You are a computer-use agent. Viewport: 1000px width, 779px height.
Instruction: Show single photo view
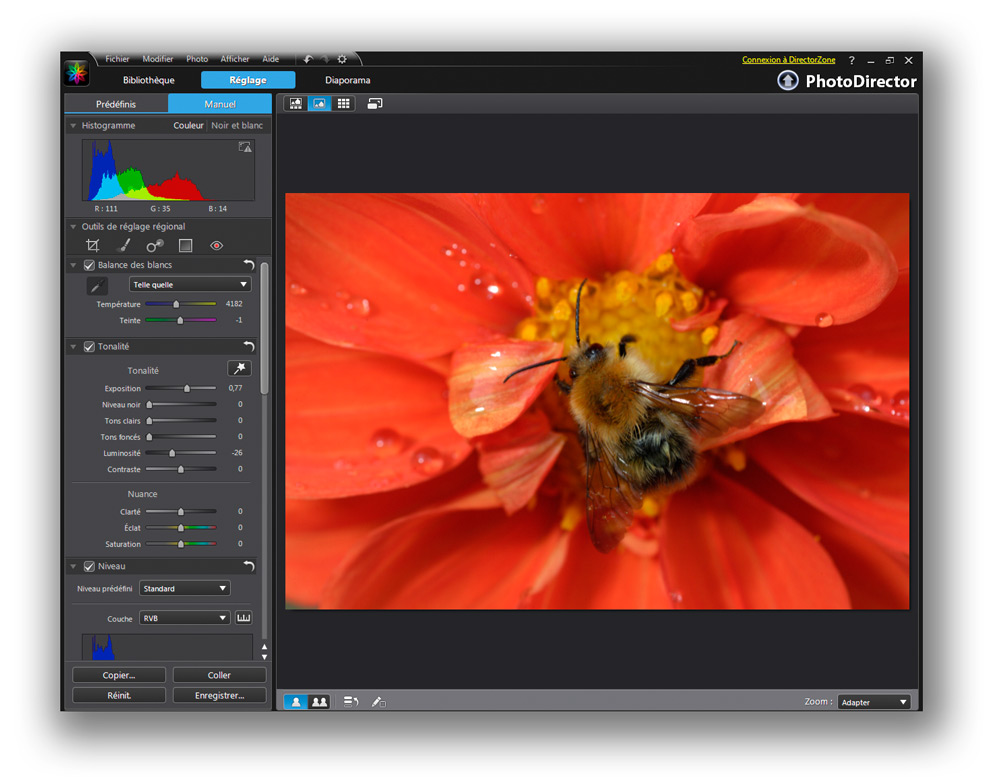click(296, 702)
